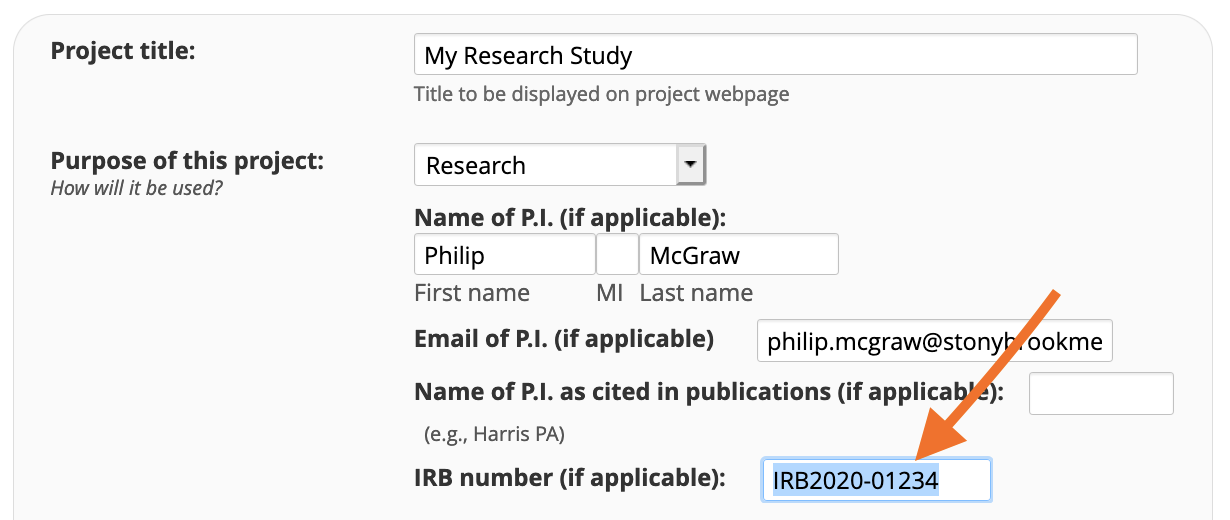Click the IRB number input field
This screenshot has width=1230, height=520.
point(876,481)
